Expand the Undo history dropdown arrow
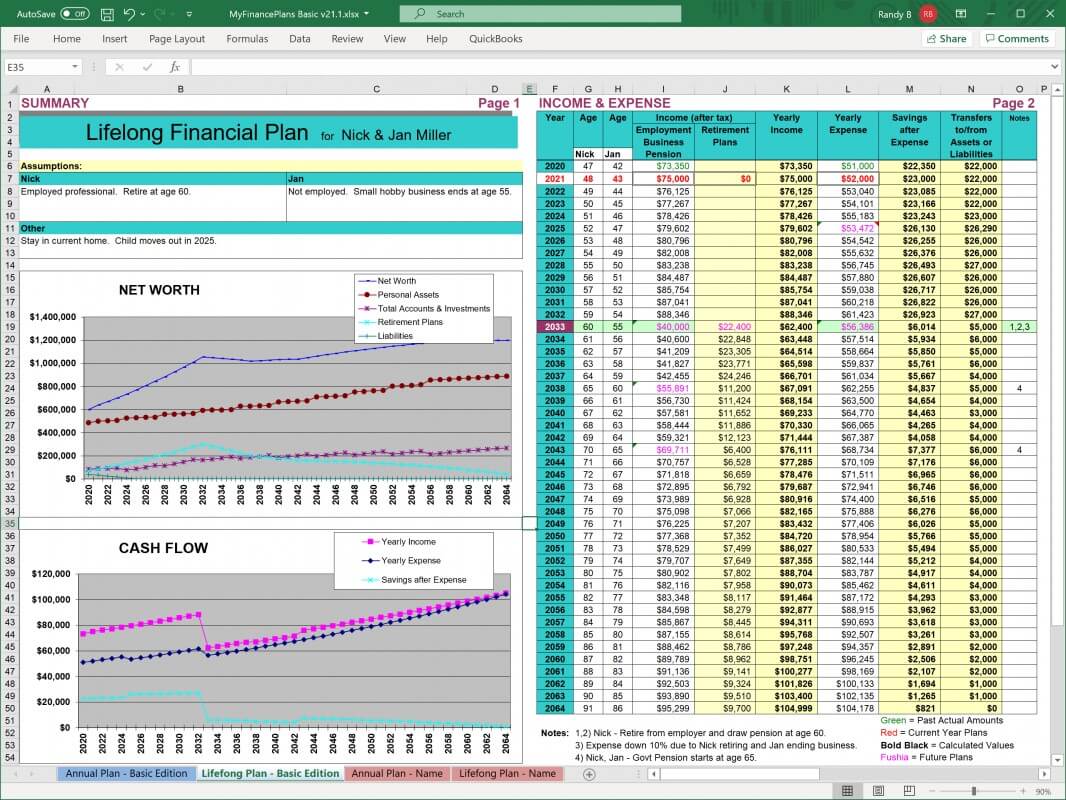 [x=141, y=14]
